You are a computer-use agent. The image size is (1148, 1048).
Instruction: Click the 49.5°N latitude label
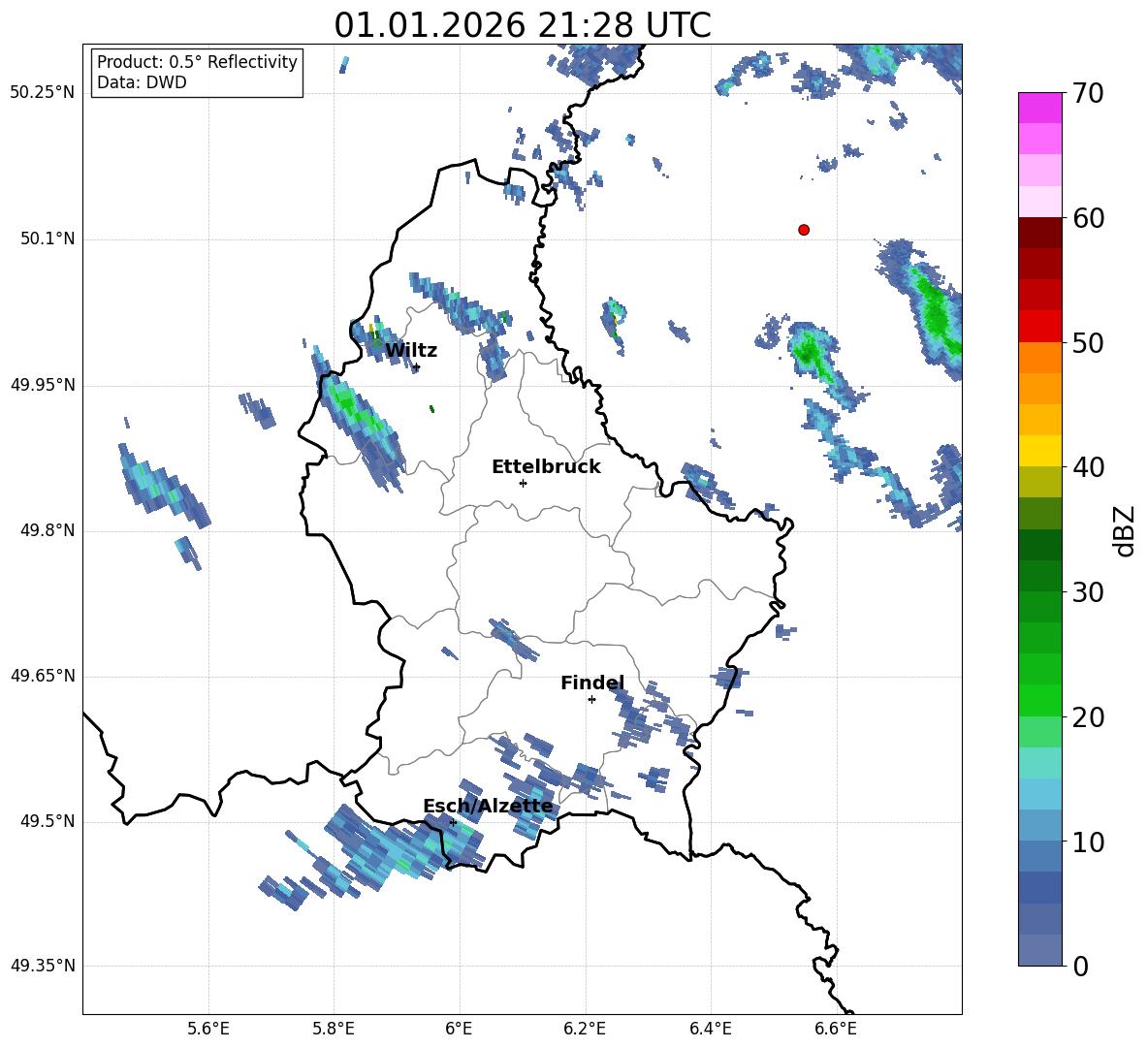[x=48, y=822]
